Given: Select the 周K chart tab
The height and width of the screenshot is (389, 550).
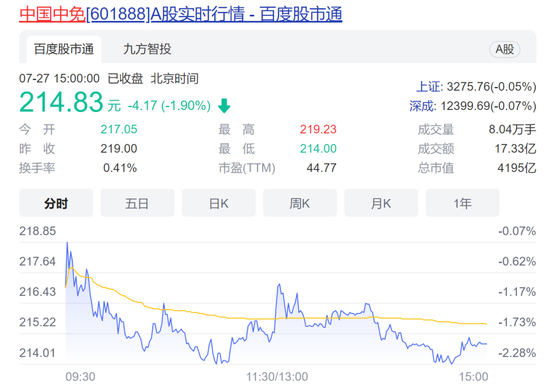Looking at the screenshot, I should [300, 203].
